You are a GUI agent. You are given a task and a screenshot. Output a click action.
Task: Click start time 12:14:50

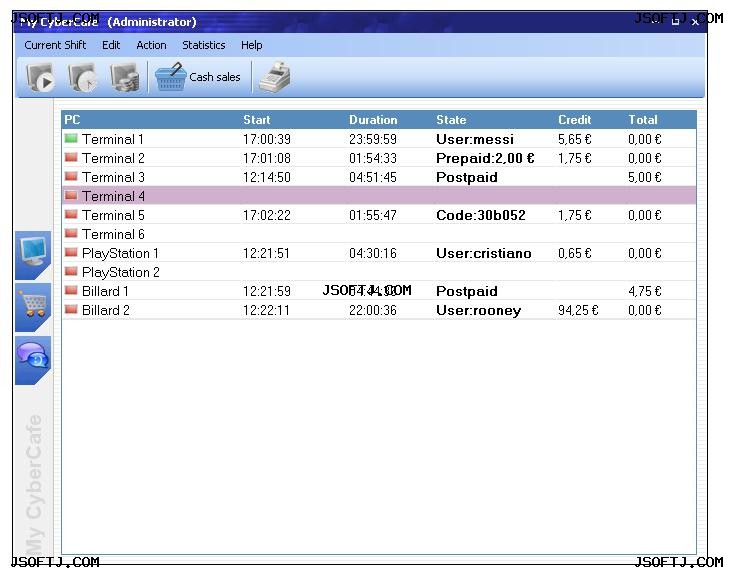tap(266, 177)
